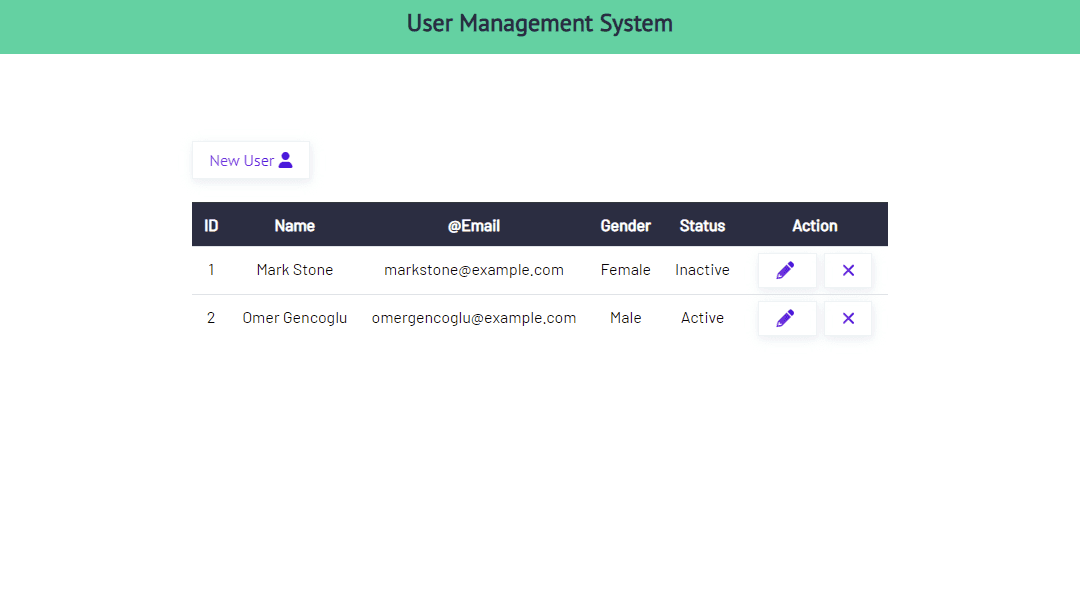The width and height of the screenshot is (1080, 608).
Task: Click the Name column header
Action: point(295,226)
